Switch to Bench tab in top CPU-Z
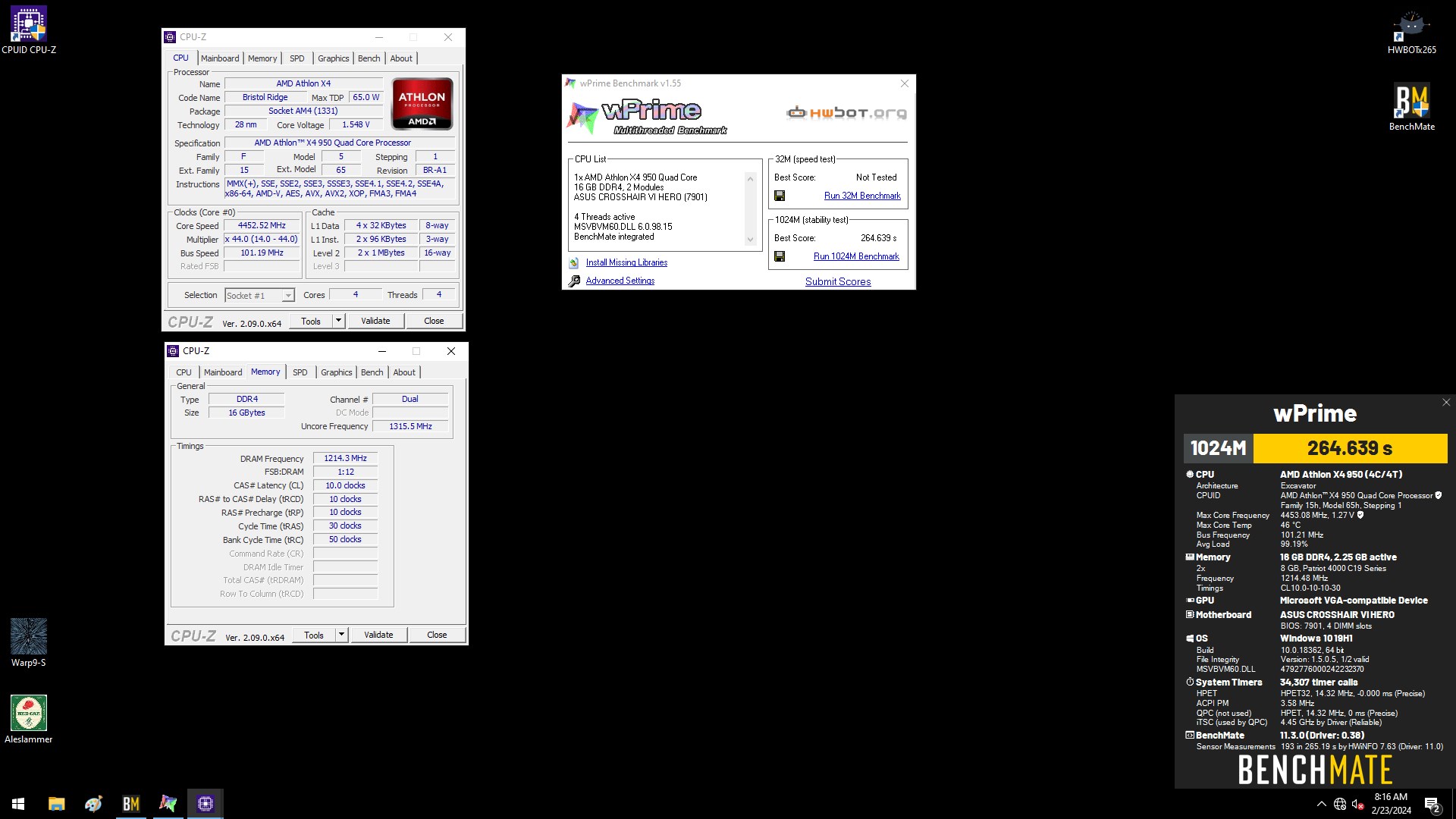The image size is (1456, 819). [x=369, y=58]
